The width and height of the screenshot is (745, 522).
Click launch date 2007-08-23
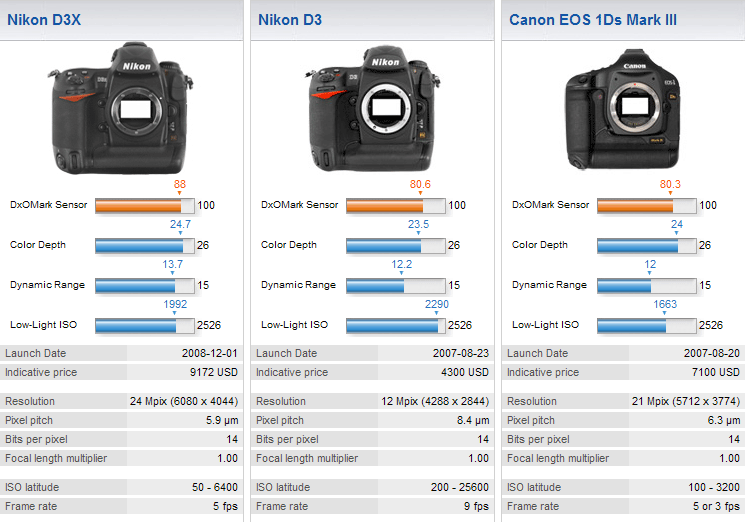[460, 353]
